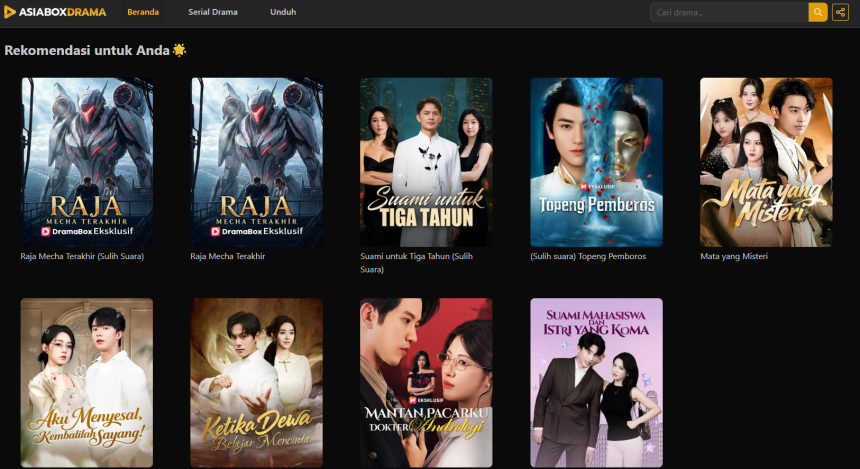Open Ketika Dewa Belajar Mencinta poster

[257, 383]
